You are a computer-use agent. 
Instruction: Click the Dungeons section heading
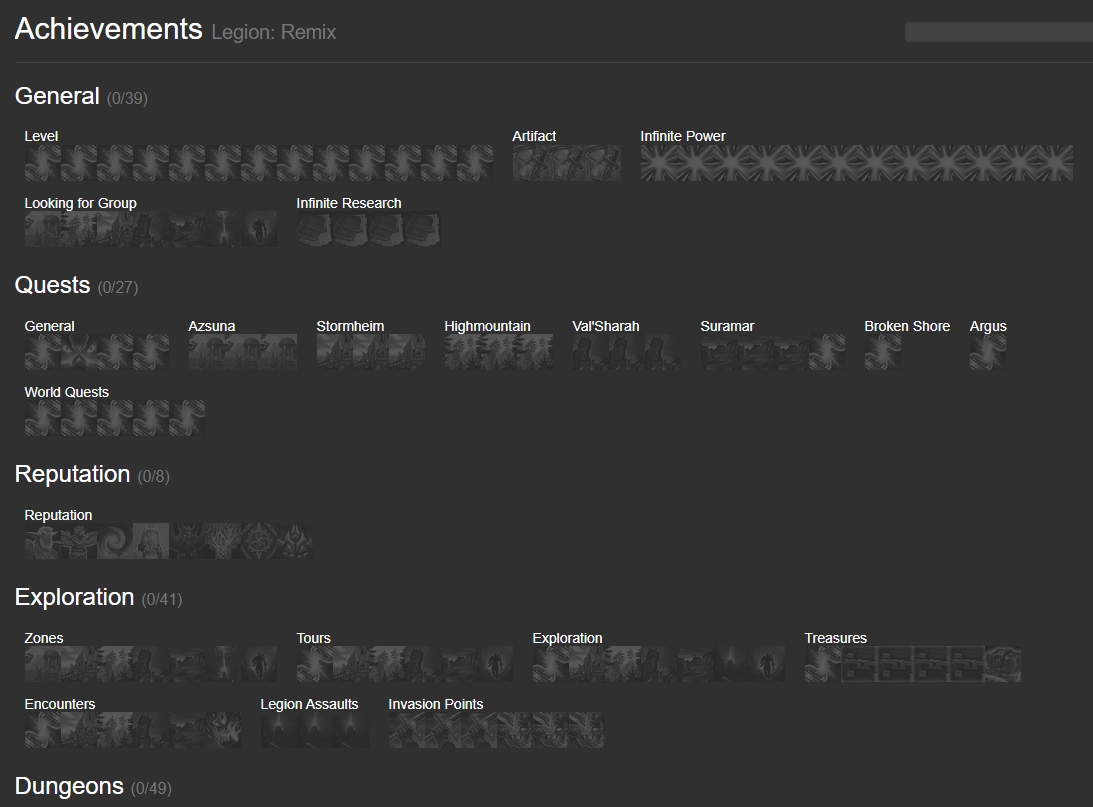[69, 786]
